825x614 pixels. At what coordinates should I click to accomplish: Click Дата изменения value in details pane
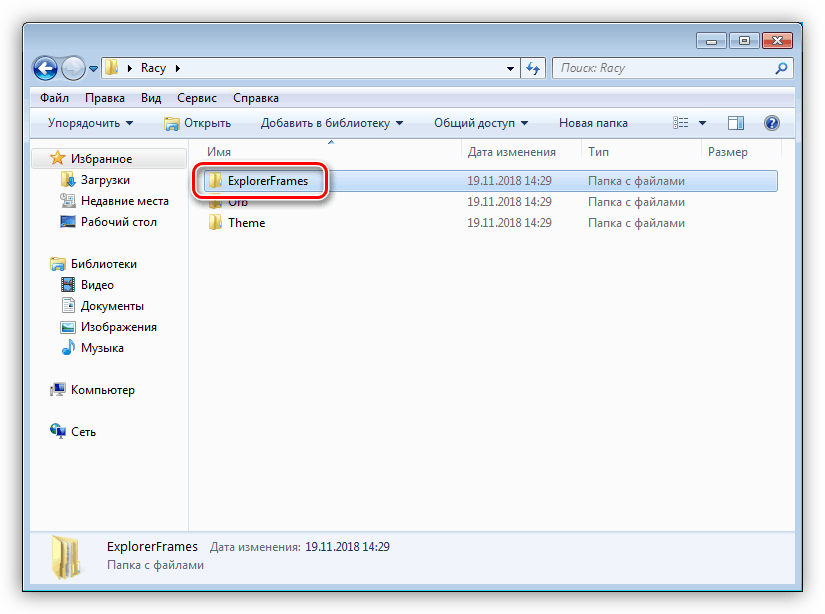(x=347, y=547)
